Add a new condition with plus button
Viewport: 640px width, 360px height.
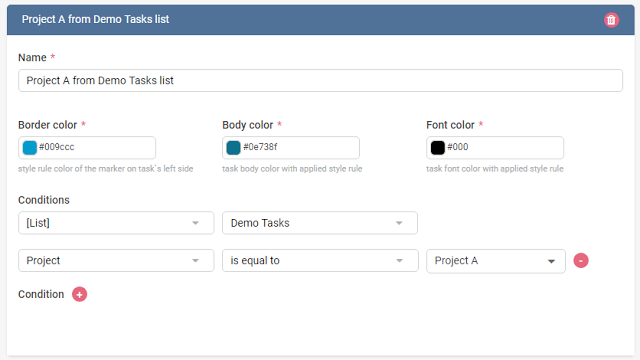80,294
